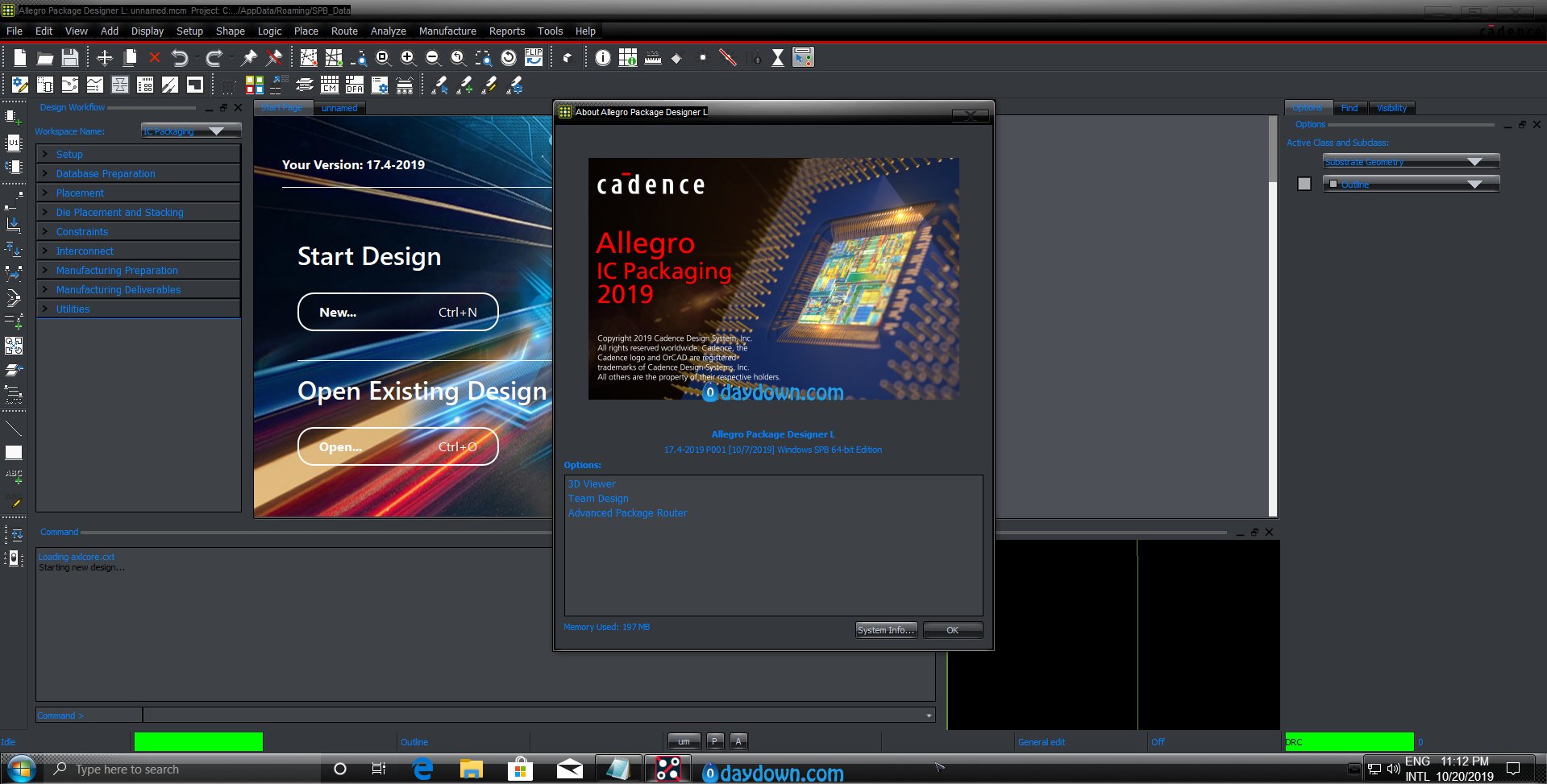Toggle the A button in status bar
Image resolution: width=1547 pixels, height=784 pixels.
pyautogui.click(x=738, y=741)
